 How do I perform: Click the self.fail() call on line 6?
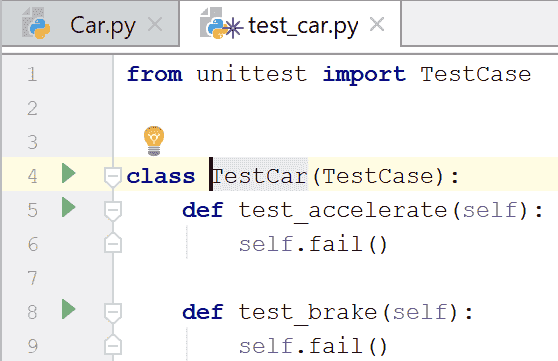coord(313,244)
